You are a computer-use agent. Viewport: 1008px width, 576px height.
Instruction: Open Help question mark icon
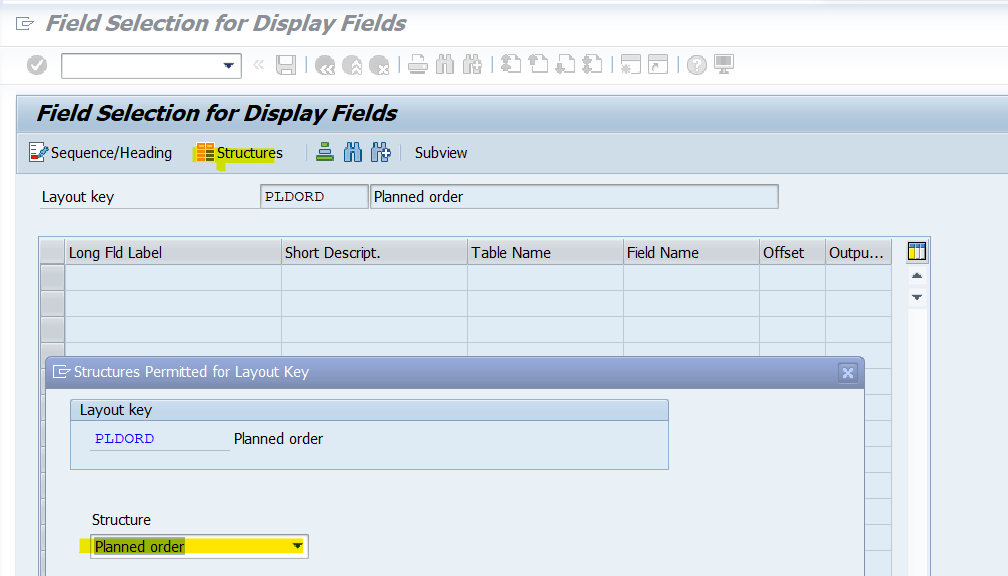697,65
